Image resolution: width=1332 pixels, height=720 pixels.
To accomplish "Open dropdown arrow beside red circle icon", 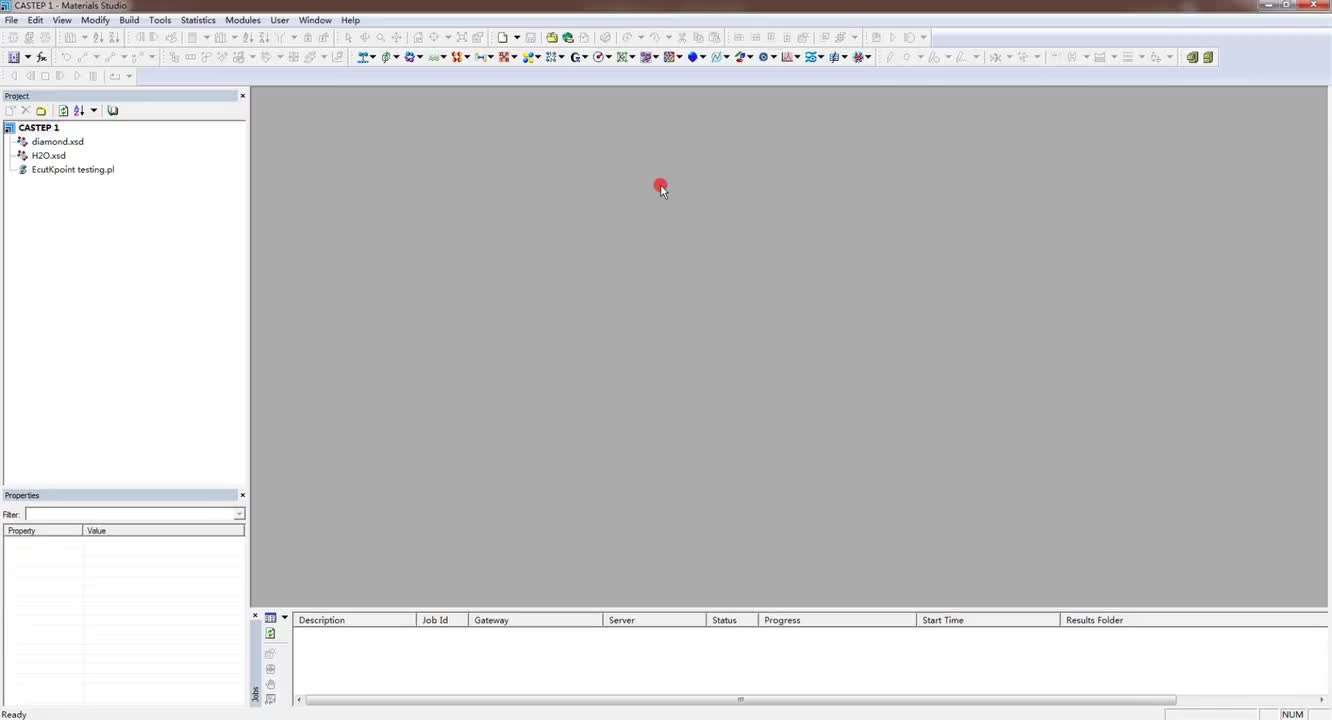I will tap(609, 57).
